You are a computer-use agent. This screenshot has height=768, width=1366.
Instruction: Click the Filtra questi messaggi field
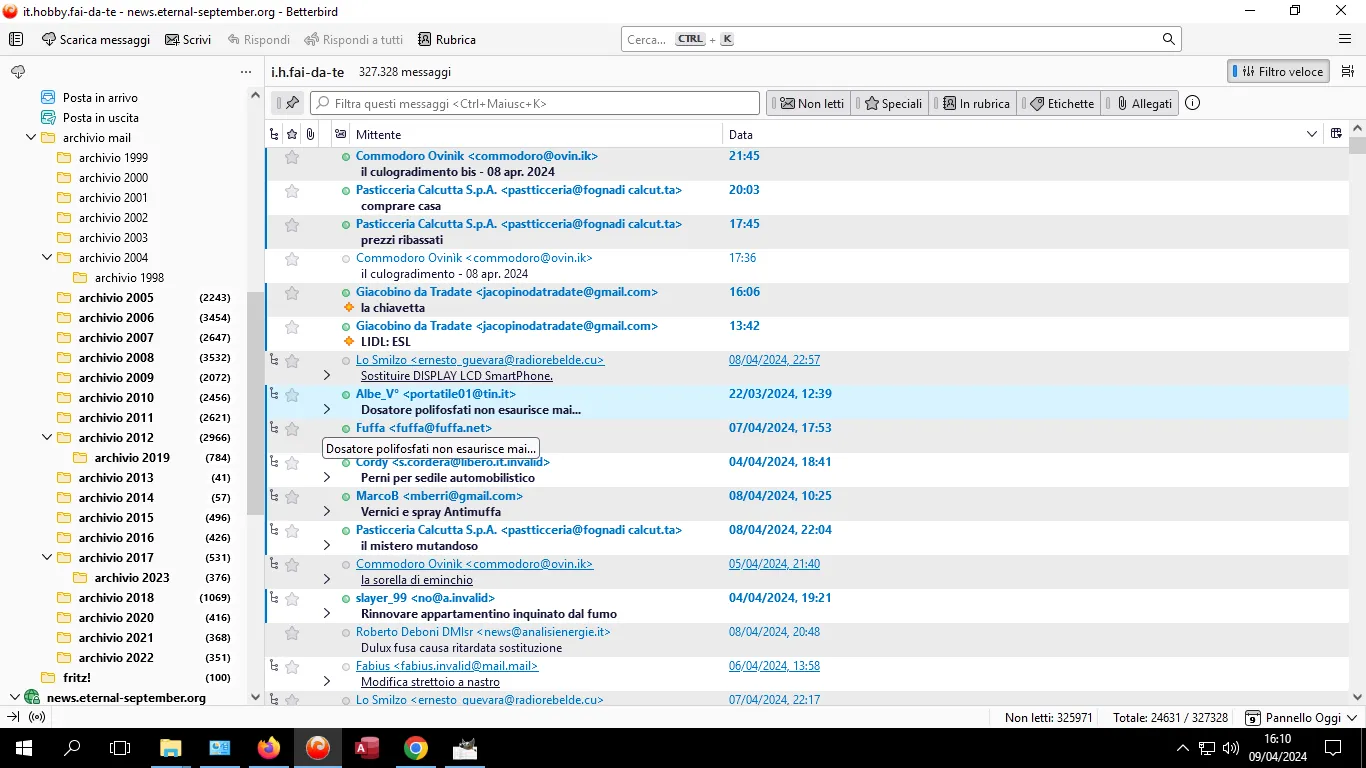(x=535, y=103)
